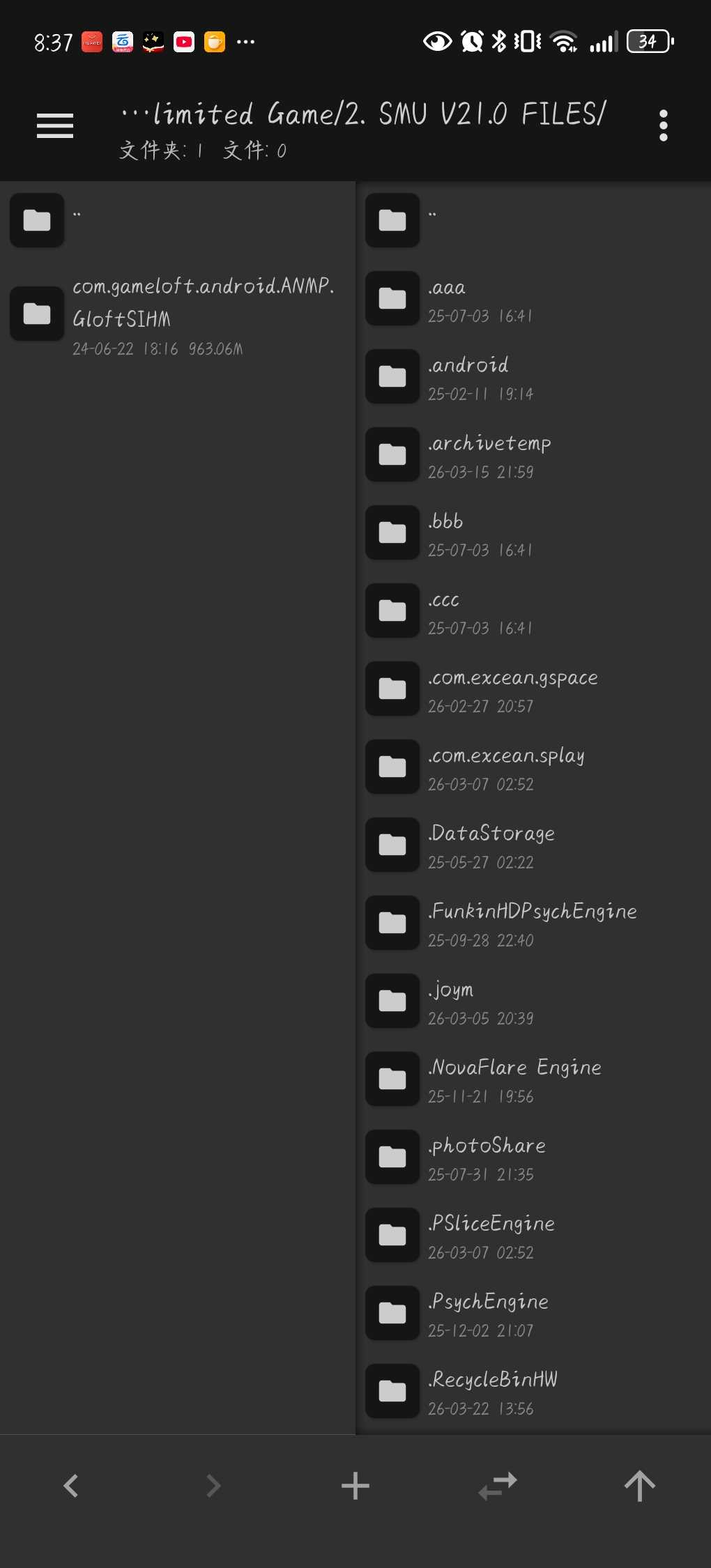Open the .android folder

pos(533,376)
